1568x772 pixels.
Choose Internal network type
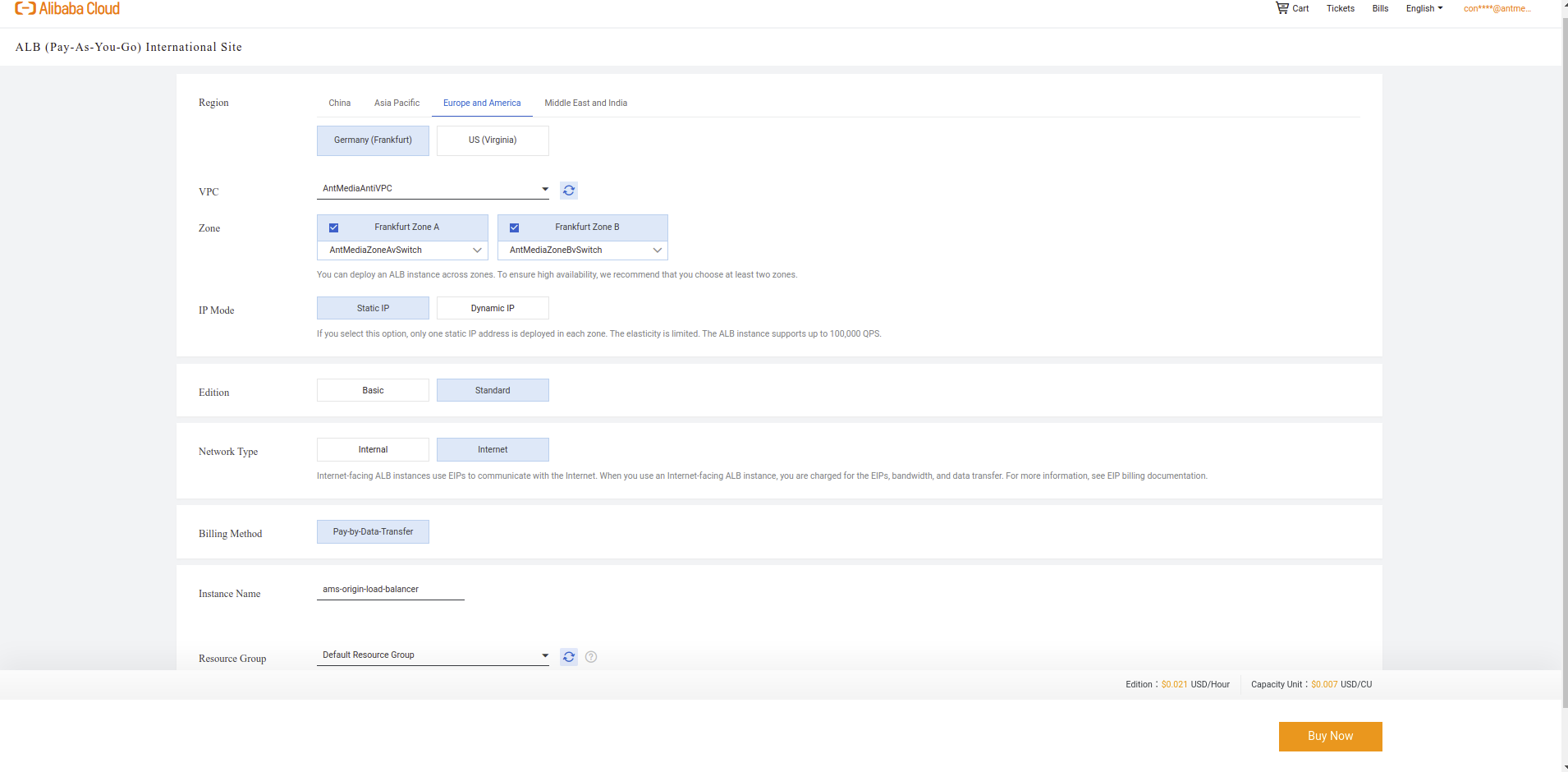click(x=373, y=449)
